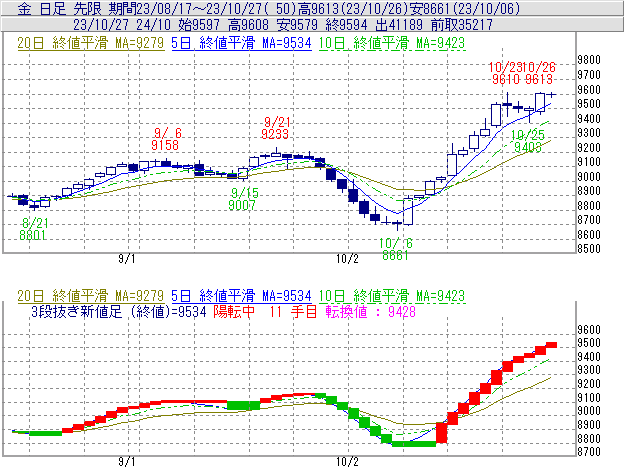The height and width of the screenshot is (475, 624).
Task: Click the large white candlestick after the 10/6 low
Action: pos(408,211)
